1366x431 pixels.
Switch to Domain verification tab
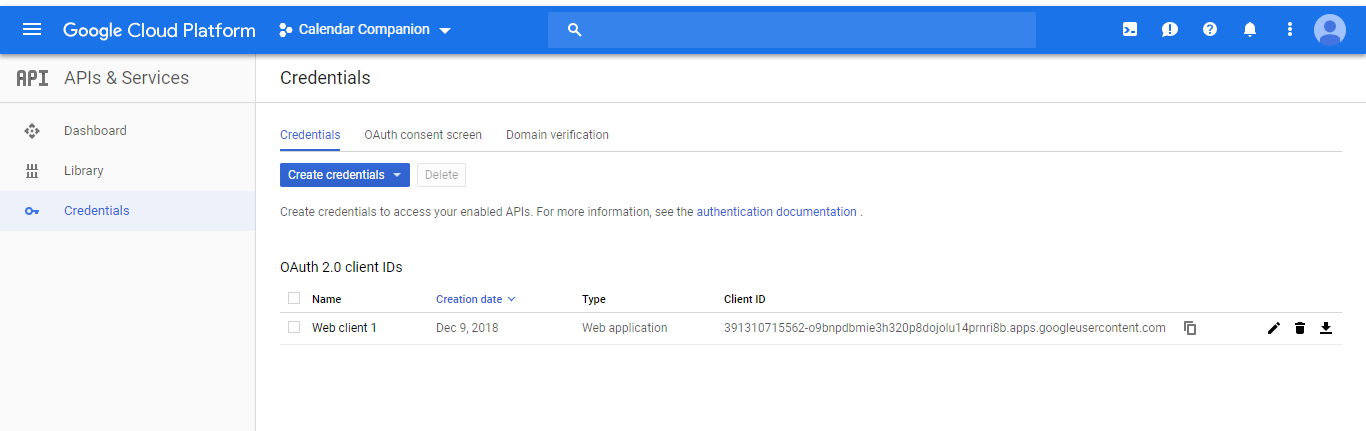tap(557, 135)
